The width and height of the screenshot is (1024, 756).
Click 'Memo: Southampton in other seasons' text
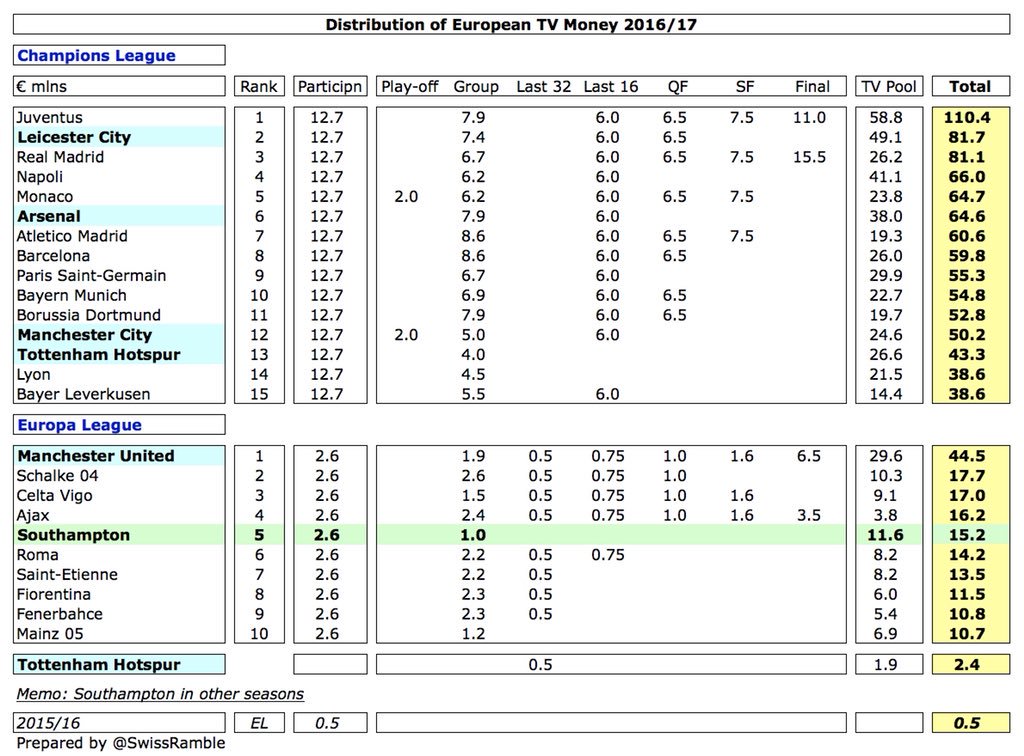(160, 693)
